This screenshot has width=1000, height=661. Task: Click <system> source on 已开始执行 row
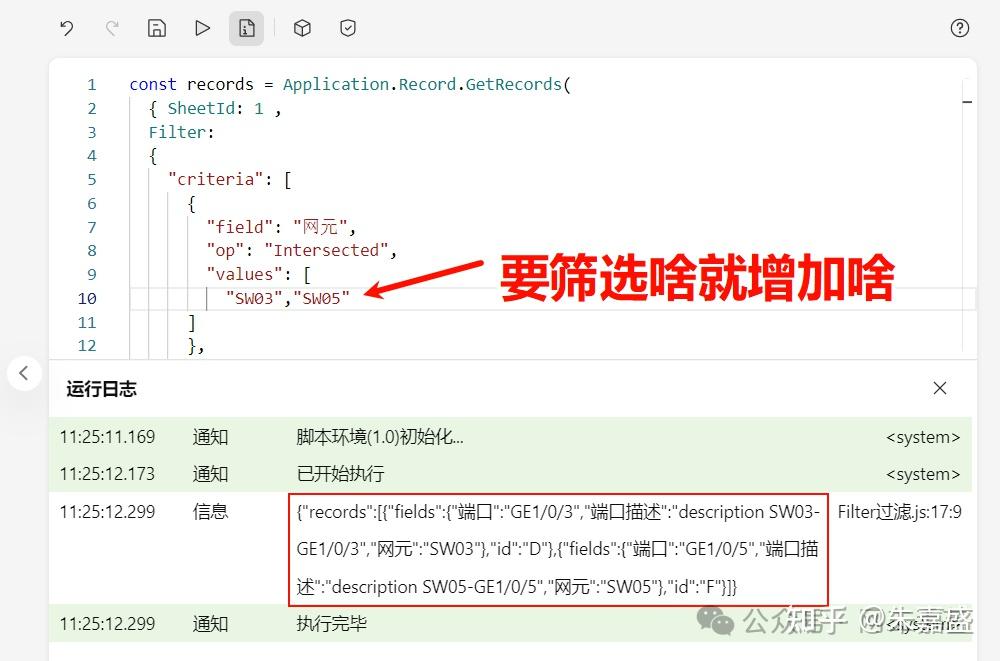(x=923, y=474)
